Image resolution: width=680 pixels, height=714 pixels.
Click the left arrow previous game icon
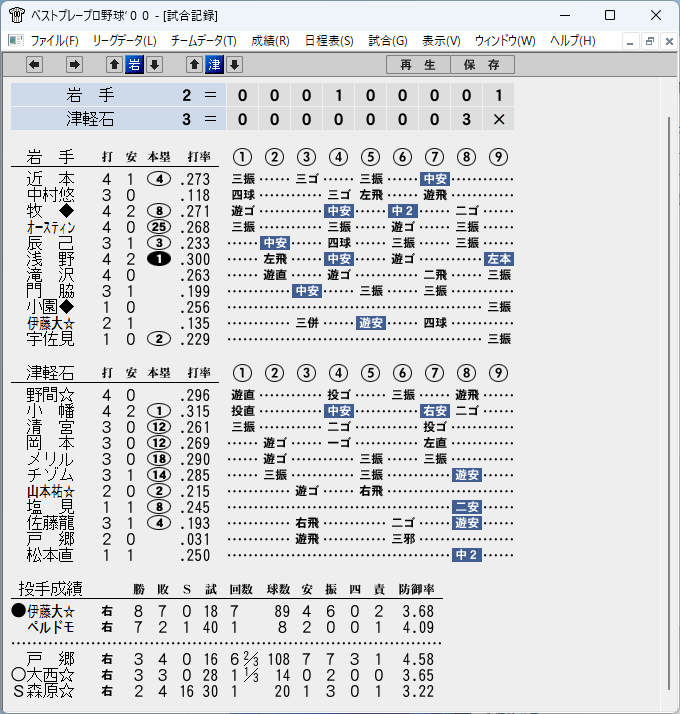35,65
